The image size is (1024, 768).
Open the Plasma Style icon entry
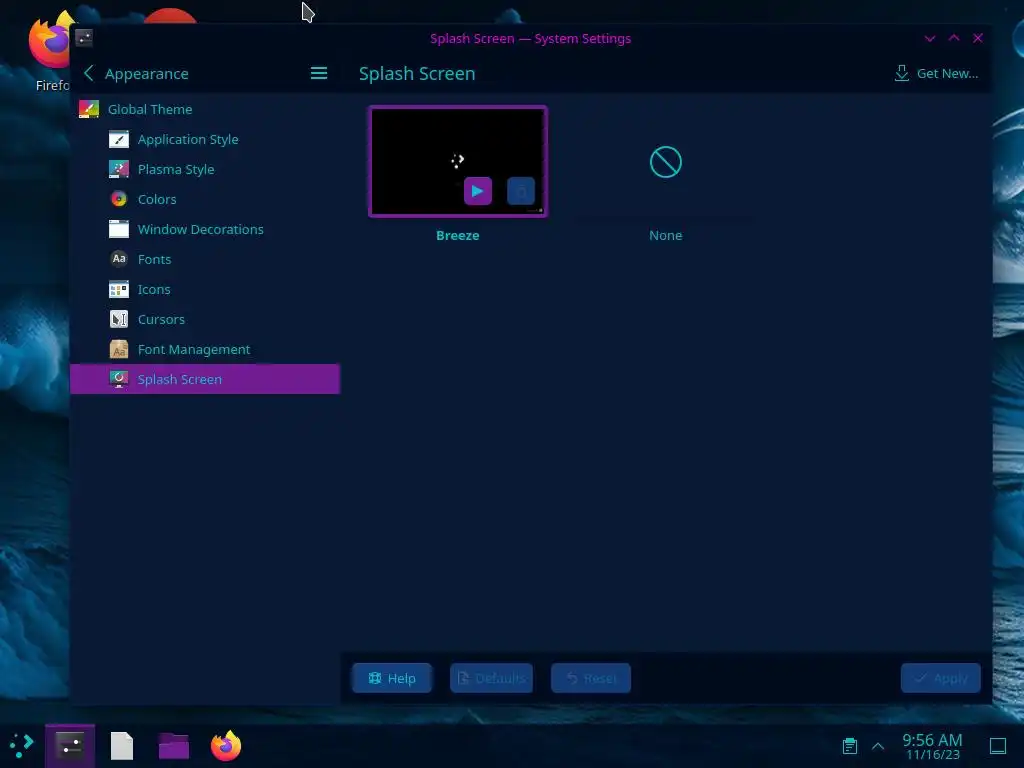click(x=119, y=169)
